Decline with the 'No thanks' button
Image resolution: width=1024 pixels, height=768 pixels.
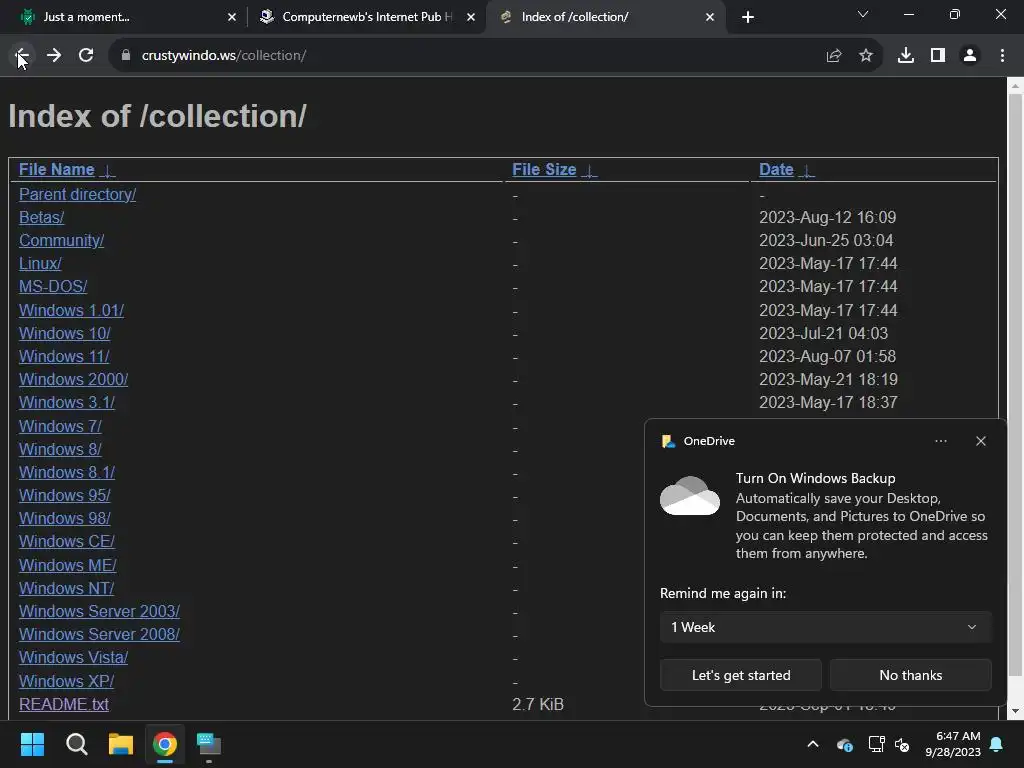coord(910,675)
